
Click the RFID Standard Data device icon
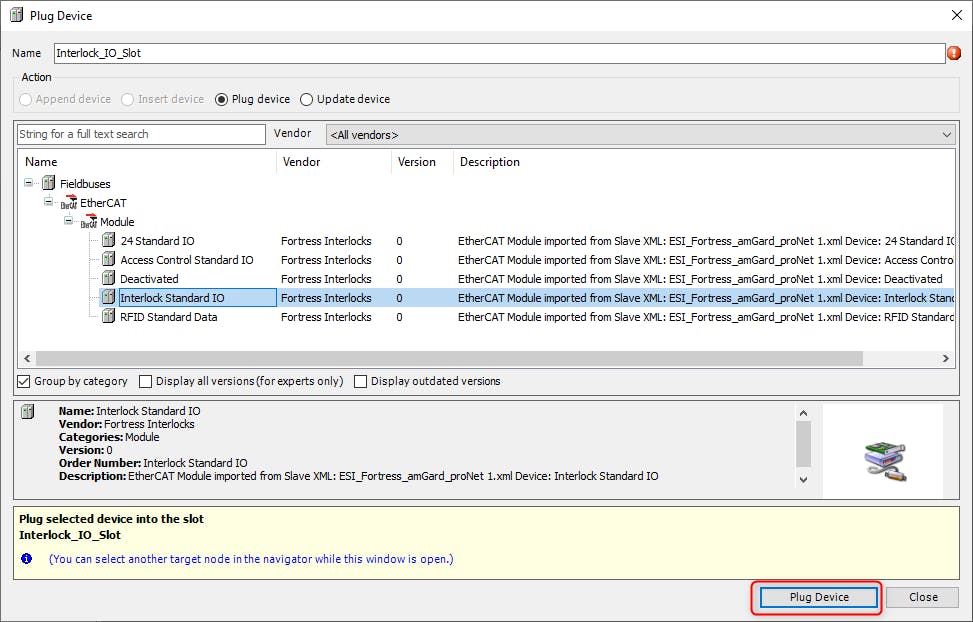(109, 317)
